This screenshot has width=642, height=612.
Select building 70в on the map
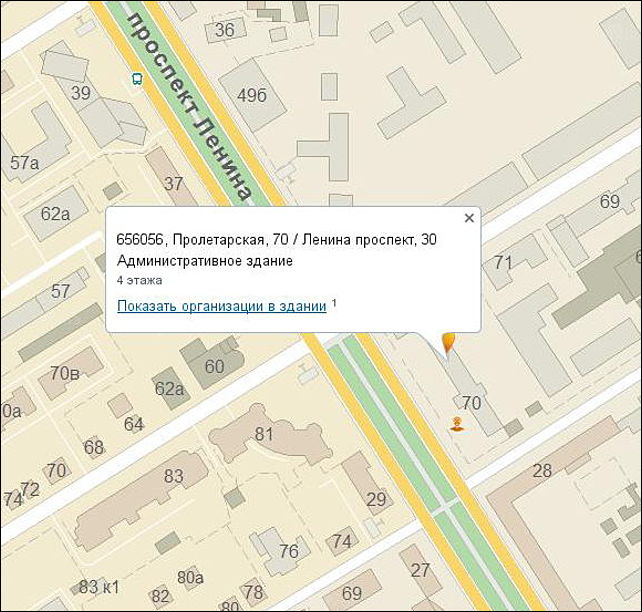65,373
